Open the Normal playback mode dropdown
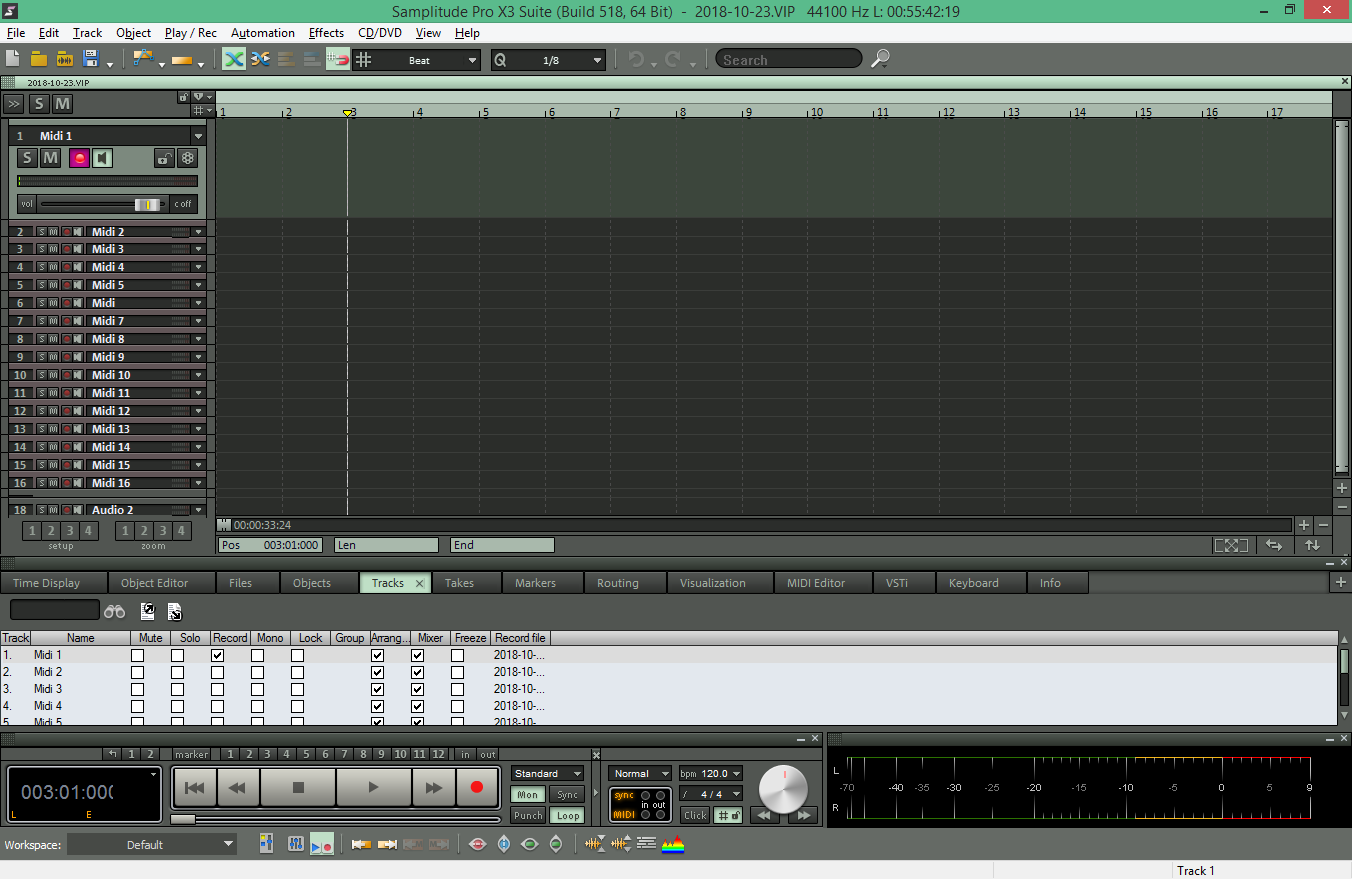The image size is (1352, 879). pyautogui.click(x=638, y=773)
